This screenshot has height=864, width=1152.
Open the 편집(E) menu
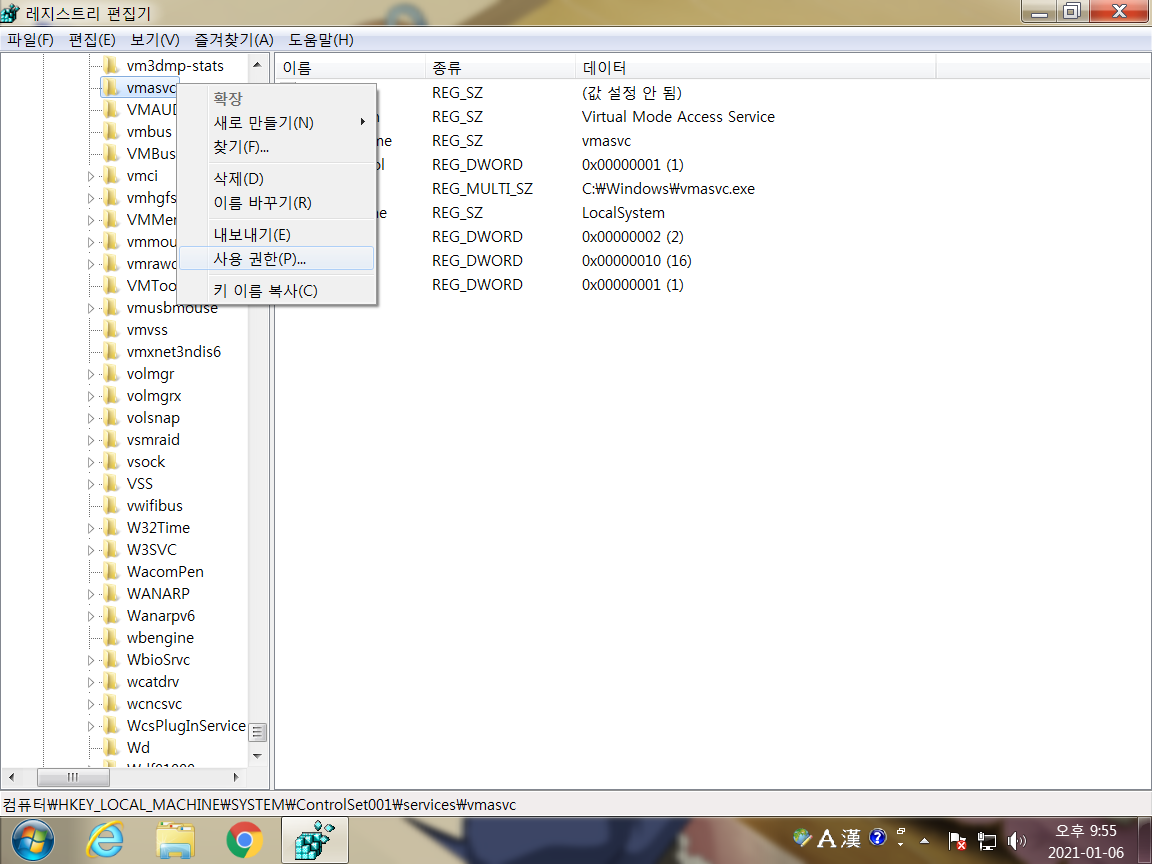pyautogui.click(x=92, y=40)
